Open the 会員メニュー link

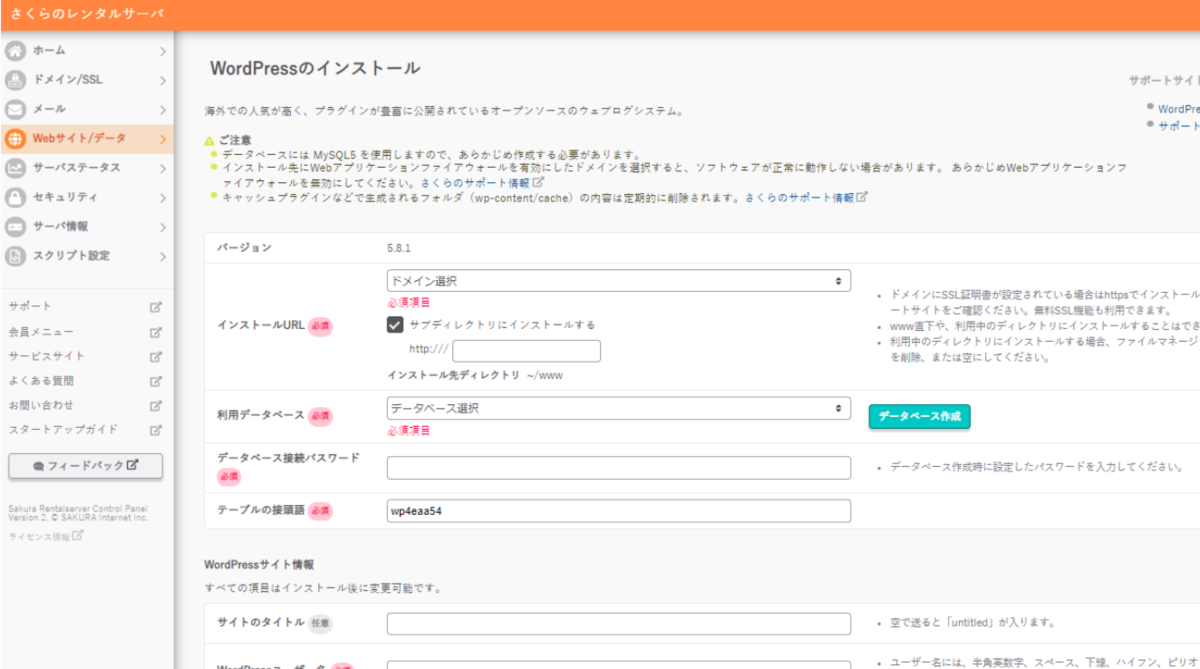41,332
